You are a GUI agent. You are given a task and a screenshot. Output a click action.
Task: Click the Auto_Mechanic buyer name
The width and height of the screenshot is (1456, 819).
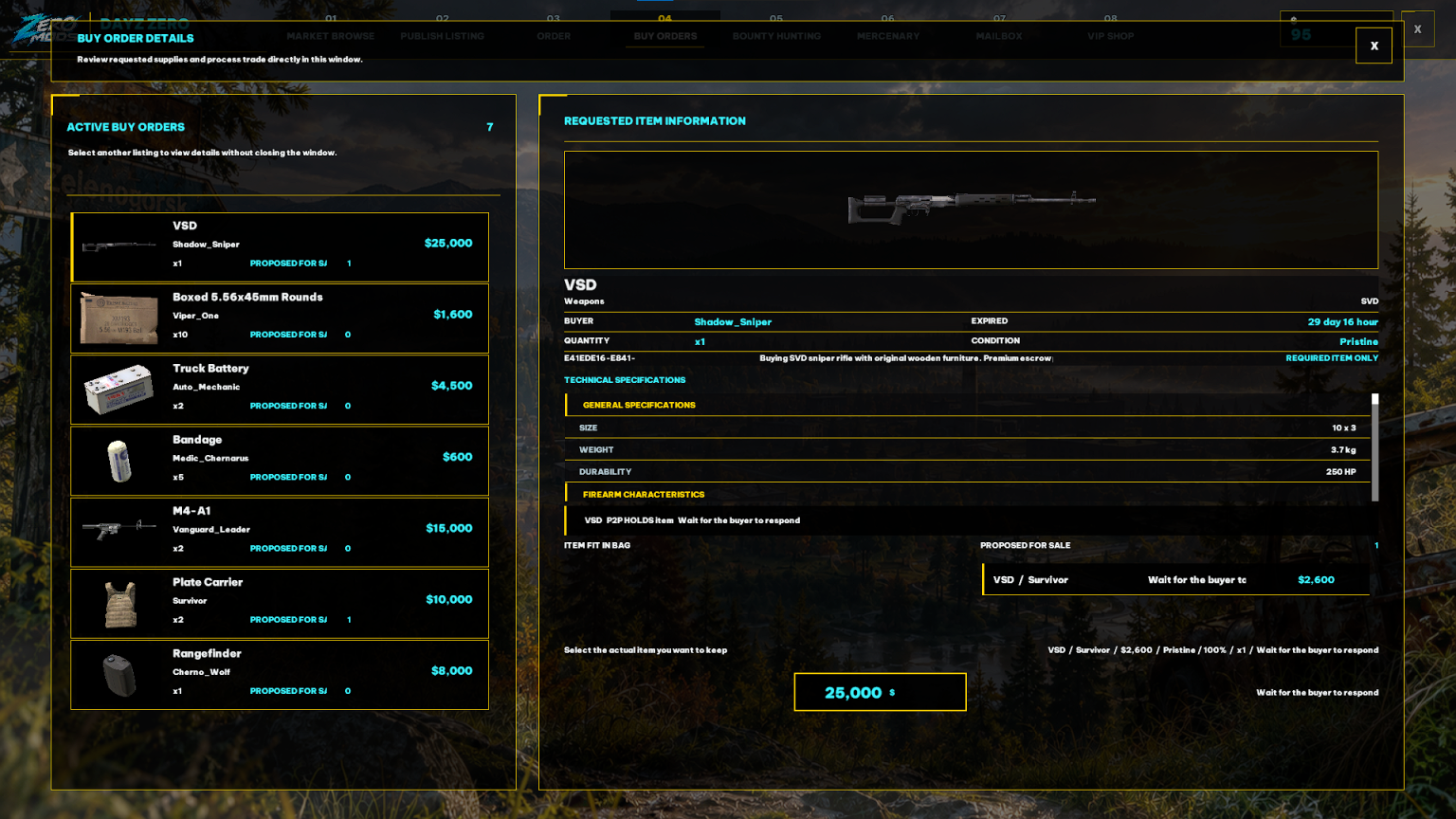tap(206, 387)
